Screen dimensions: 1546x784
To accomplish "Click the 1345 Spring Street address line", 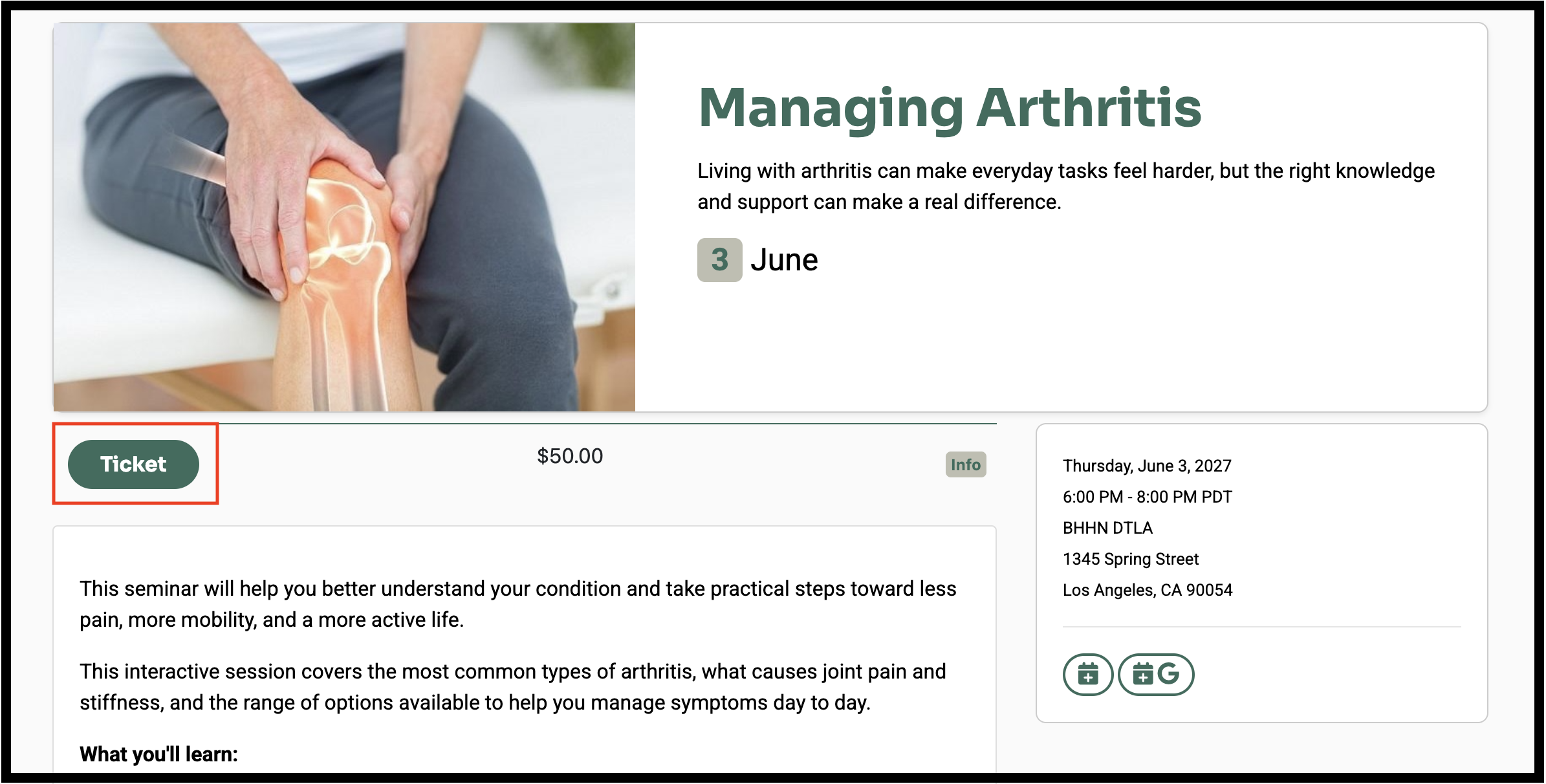I will click(1131, 559).
